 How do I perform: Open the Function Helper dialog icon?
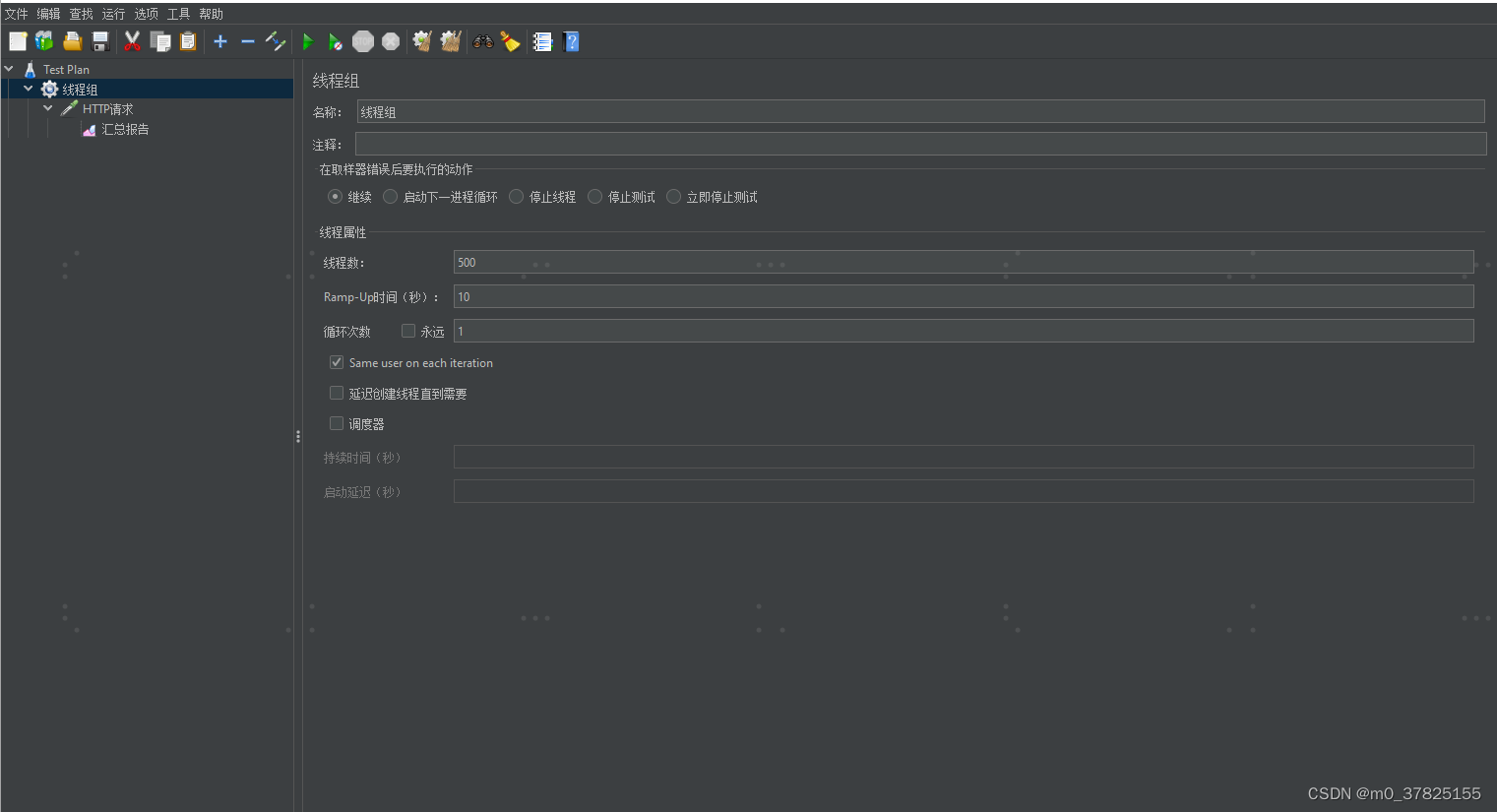click(x=542, y=41)
